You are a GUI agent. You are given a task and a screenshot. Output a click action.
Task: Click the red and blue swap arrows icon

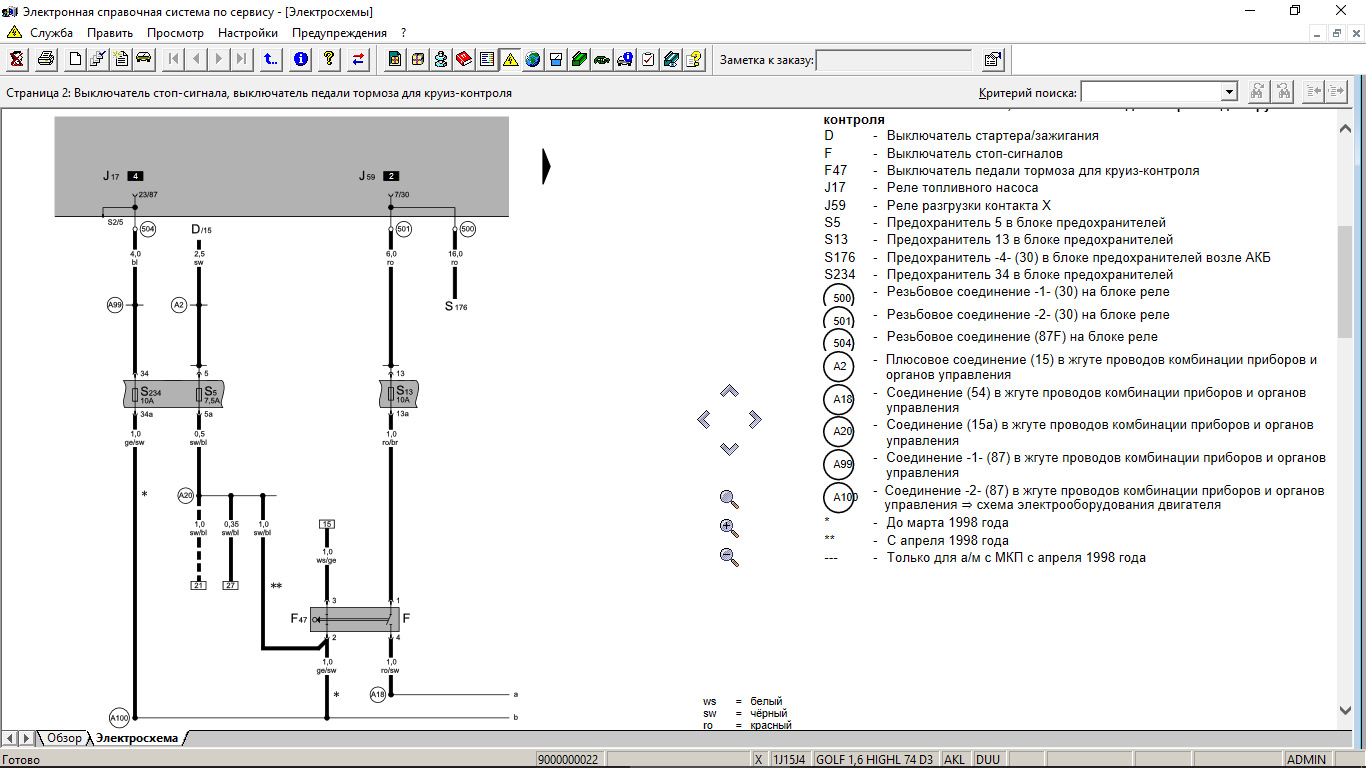(358, 59)
